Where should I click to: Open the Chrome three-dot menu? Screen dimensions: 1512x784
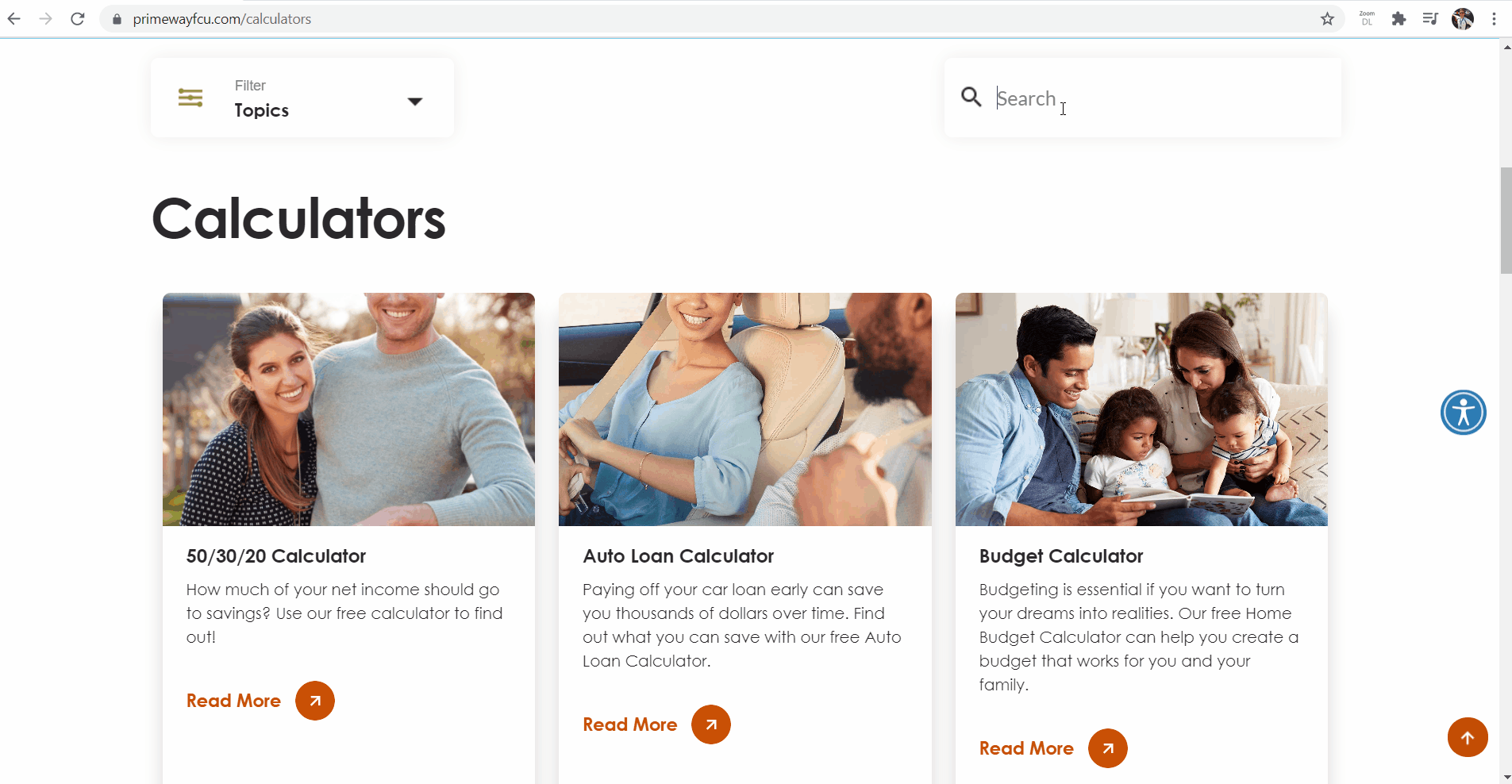tap(1494, 19)
